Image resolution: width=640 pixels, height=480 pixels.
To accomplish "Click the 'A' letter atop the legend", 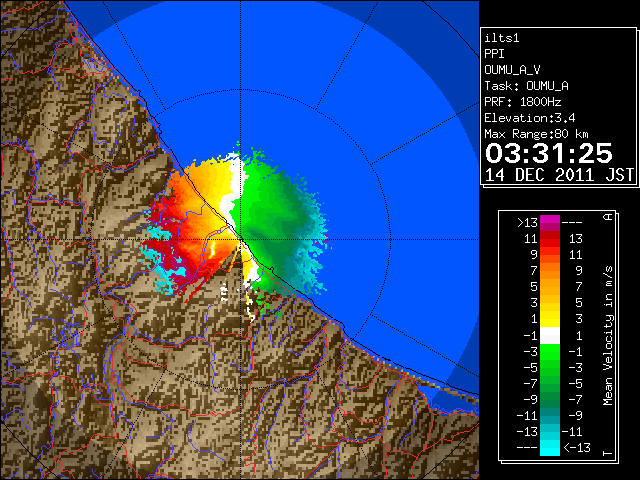I will click(608, 217).
